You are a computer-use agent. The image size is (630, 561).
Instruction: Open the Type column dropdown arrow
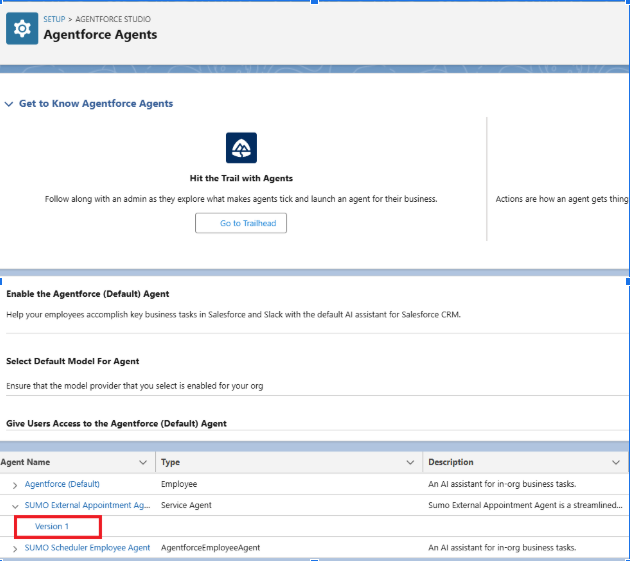(410, 463)
